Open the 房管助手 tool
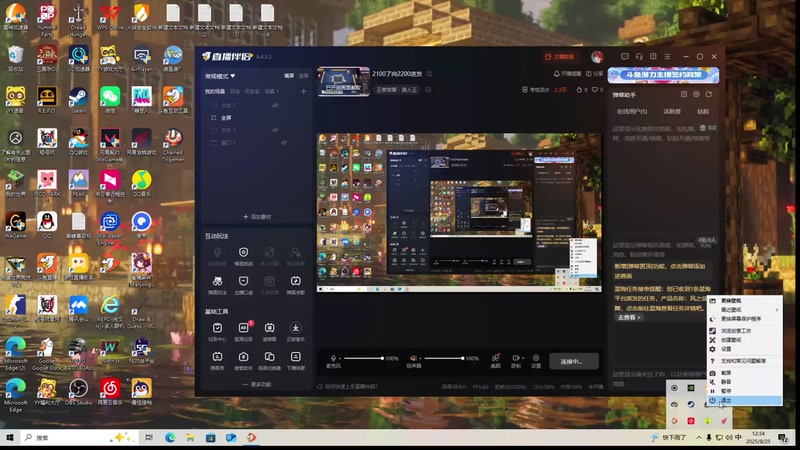The width and height of the screenshot is (800, 450). pyautogui.click(x=243, y=360)
